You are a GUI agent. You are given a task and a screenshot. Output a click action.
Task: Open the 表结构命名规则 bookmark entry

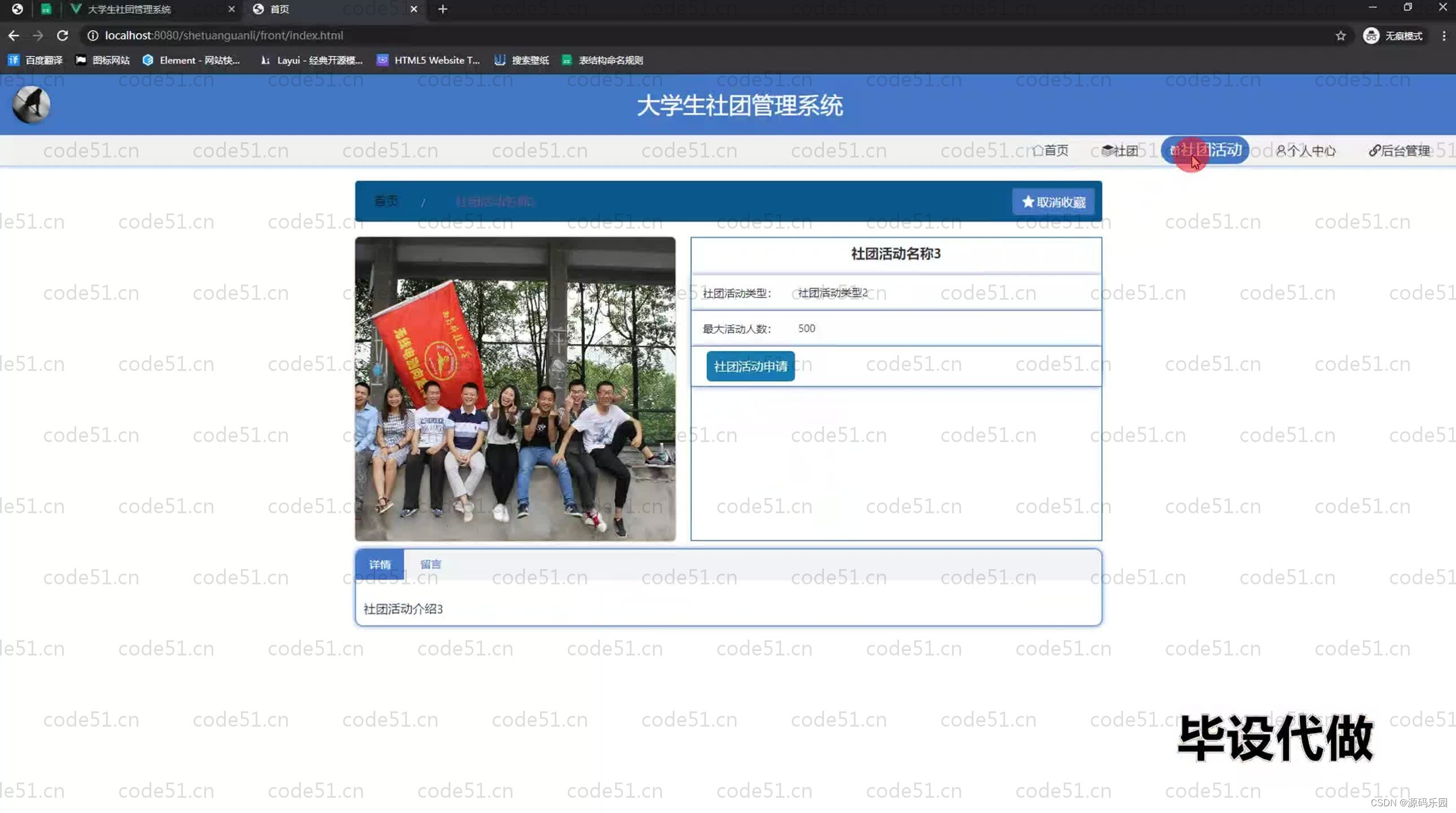pos(567,60)
